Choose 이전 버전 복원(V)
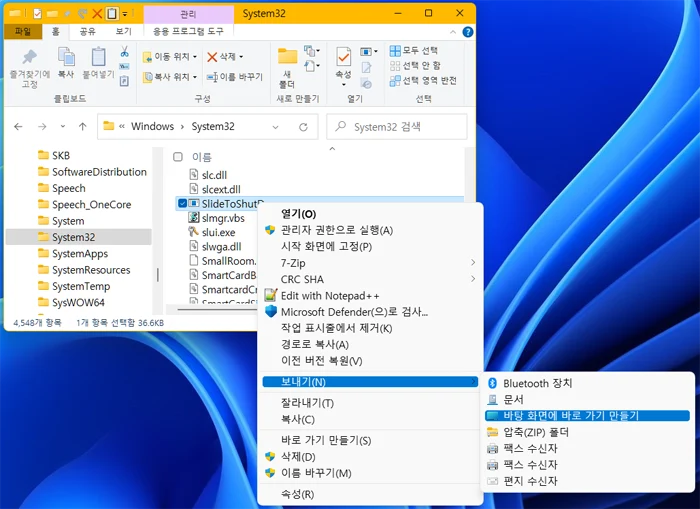The height and width of the screenshot is (509, 700). click(371, 361)
